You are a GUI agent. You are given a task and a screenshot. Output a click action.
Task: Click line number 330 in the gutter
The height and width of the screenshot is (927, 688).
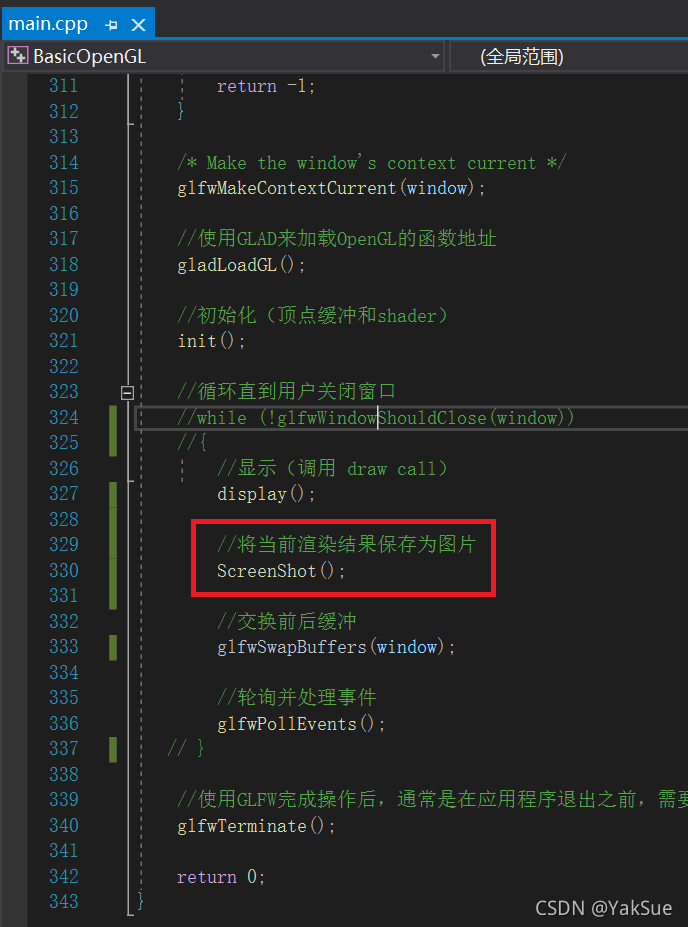click(64, 571)
